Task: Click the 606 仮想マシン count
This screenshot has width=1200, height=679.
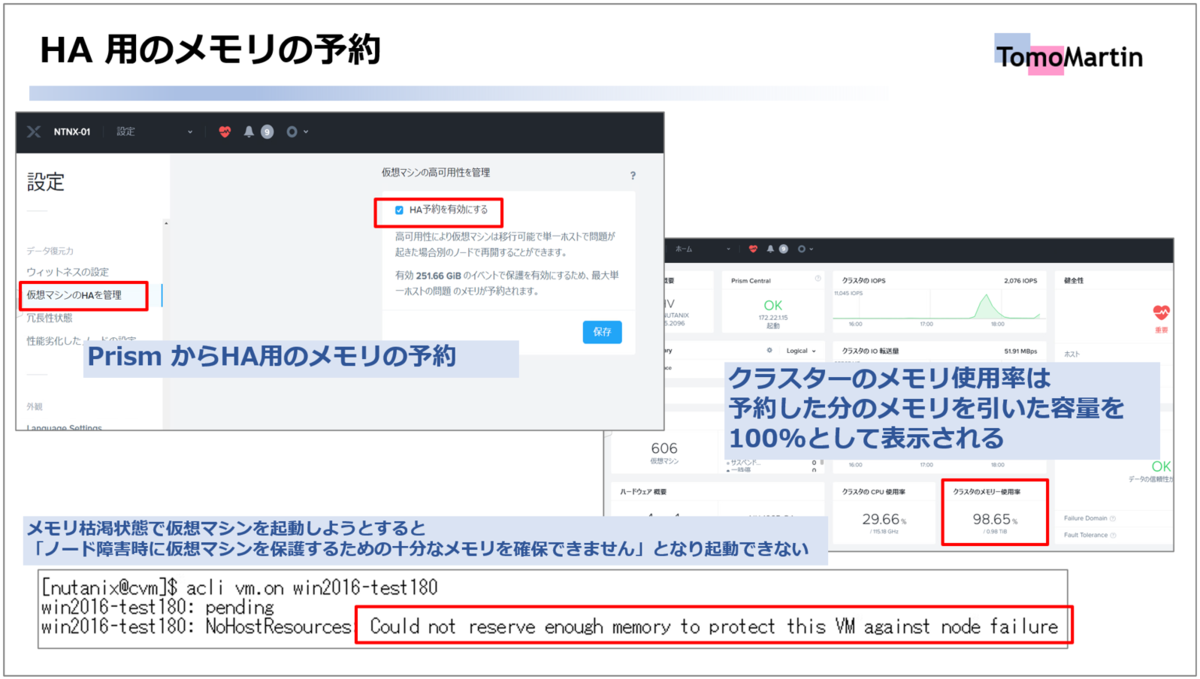Action: click(x=664, y=448)
